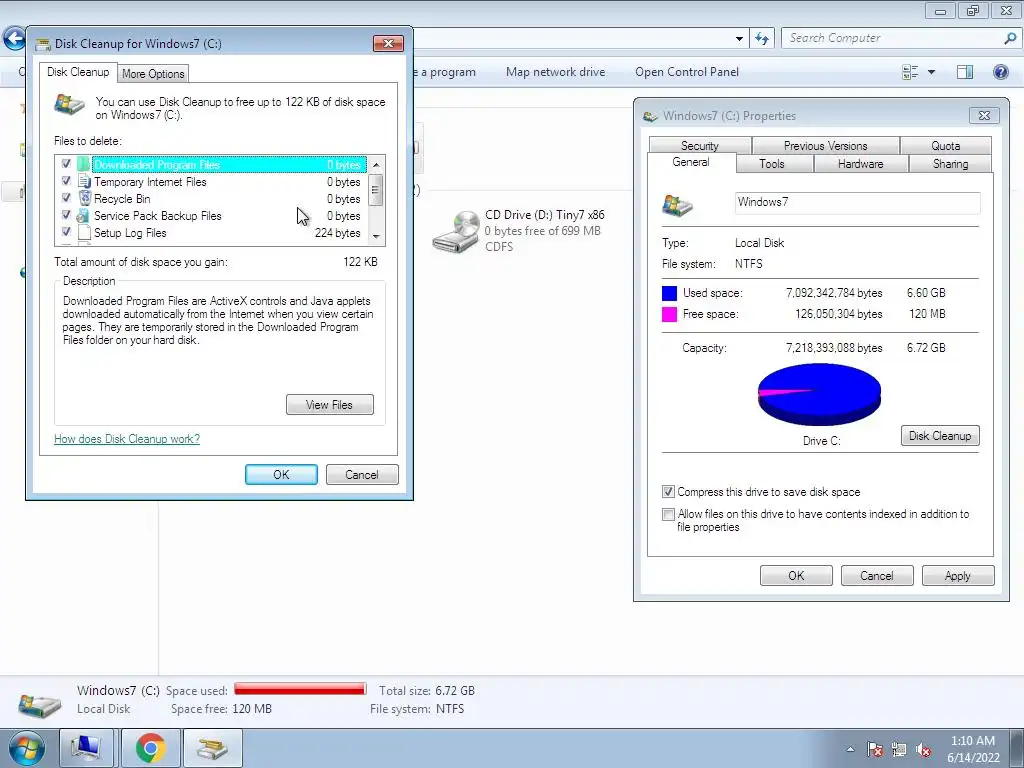Uncheck Downloaded Program Files checkbox
This screenshot has width=1024, height=768.
(66, 163)
